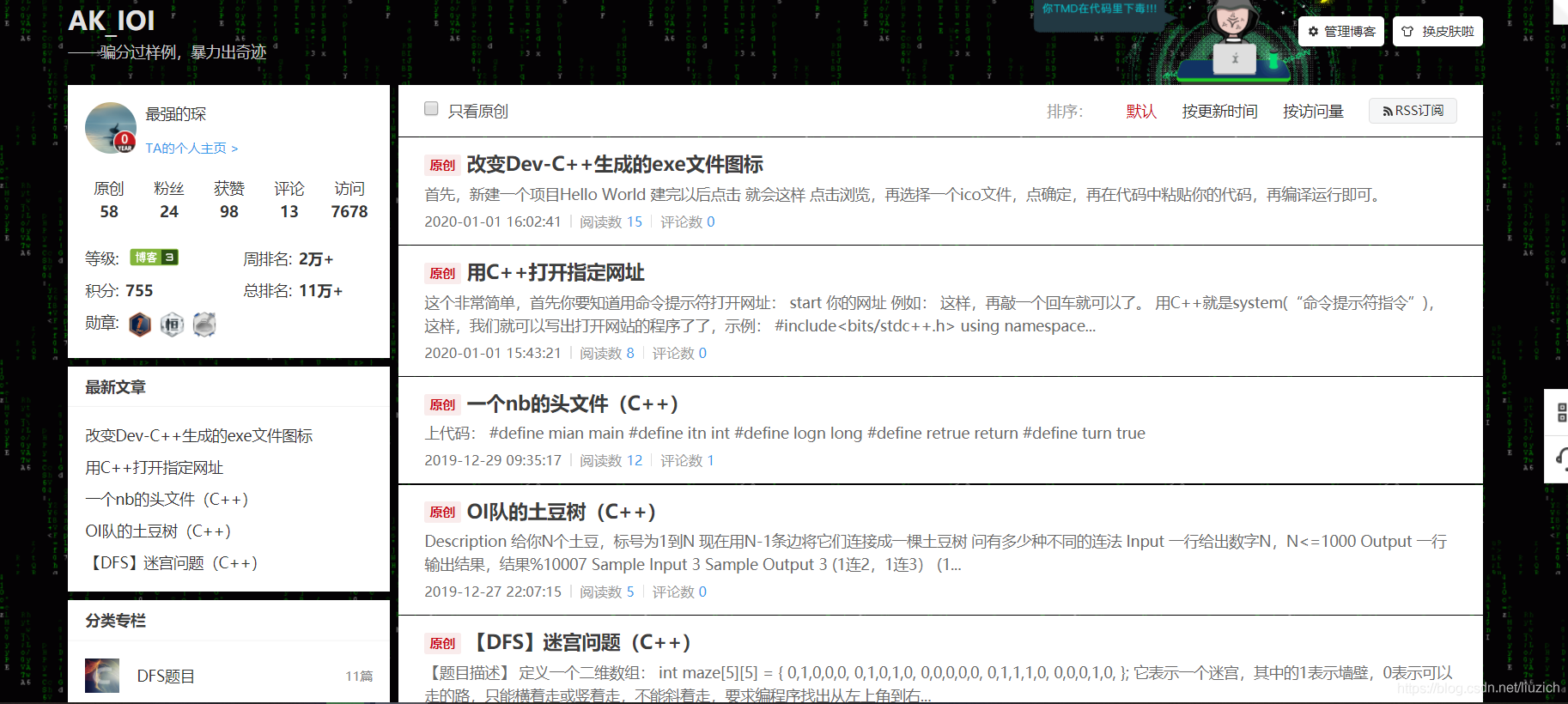Click the 访问 count 7678
The image size is (1568, 704).
(349, 212)
